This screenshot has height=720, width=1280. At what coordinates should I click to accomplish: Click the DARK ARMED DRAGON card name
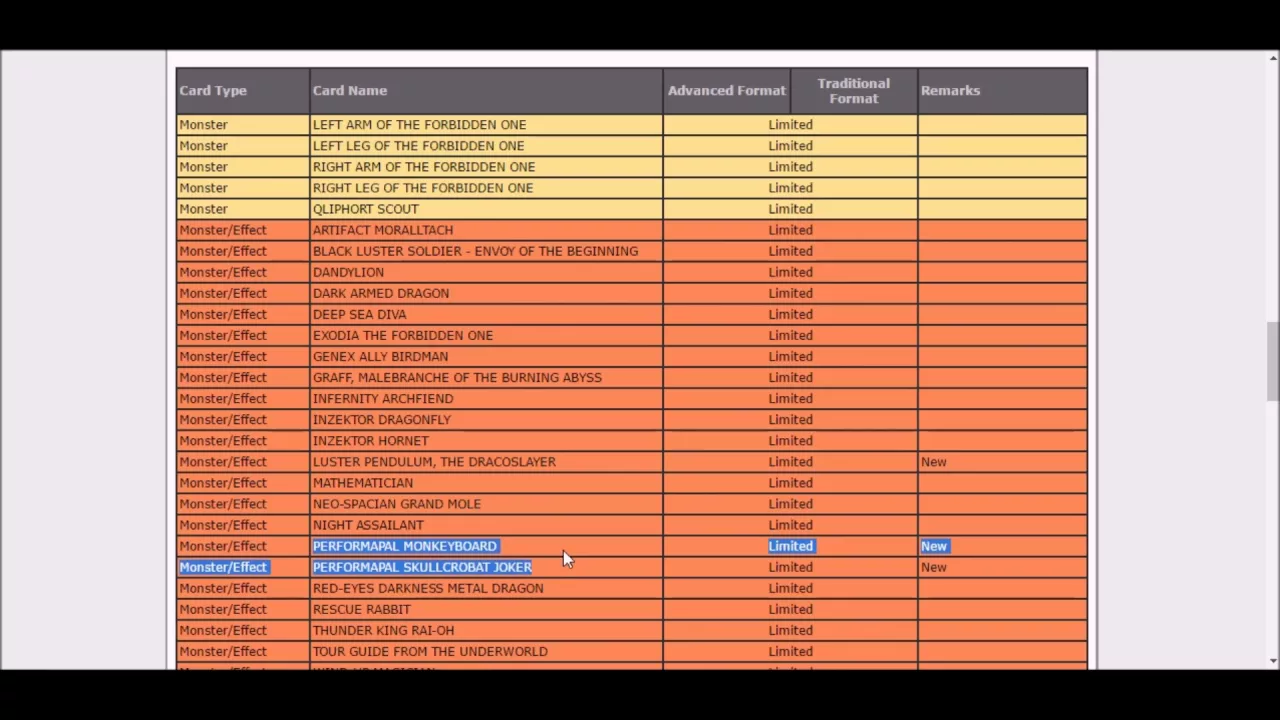[381, 293]
